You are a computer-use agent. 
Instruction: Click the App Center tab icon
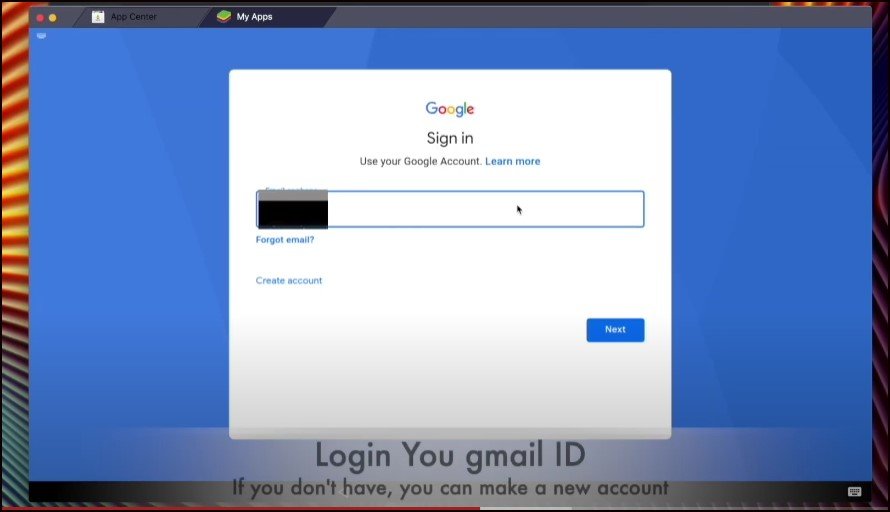(98, 17)
